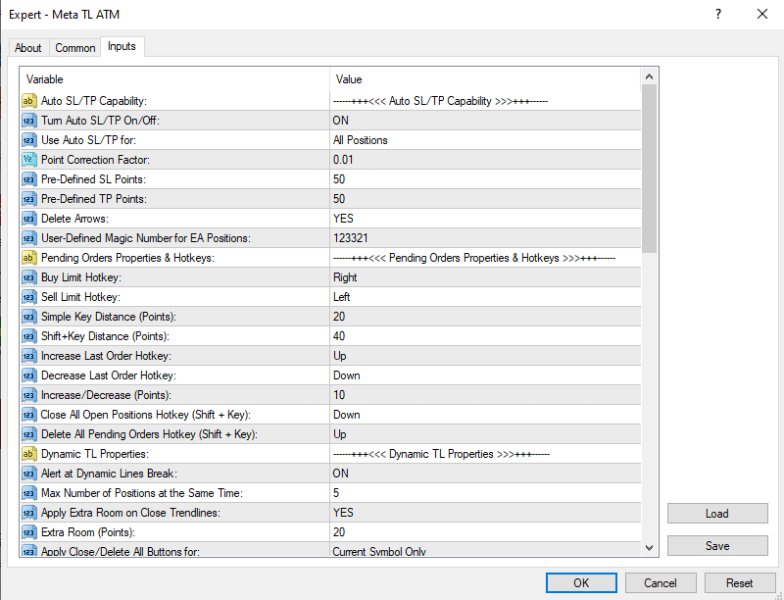Open the Buy Limit Hotkey value Right

click(x=485, y=278)
